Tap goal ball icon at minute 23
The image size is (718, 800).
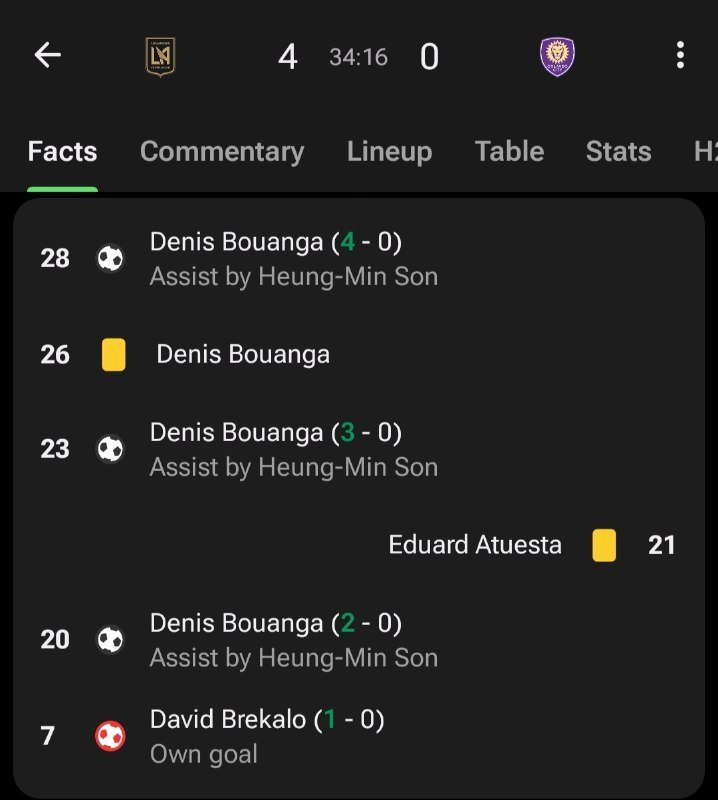(110, 449)
